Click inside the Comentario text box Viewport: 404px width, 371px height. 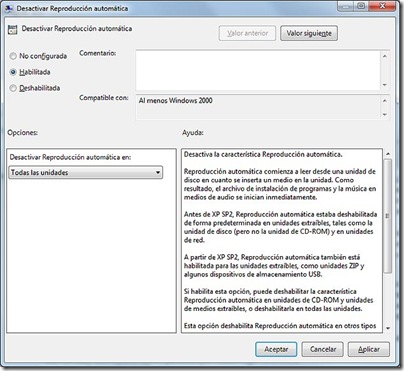coord(258,70)
